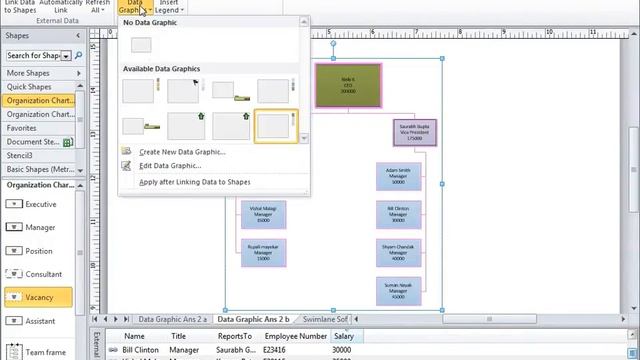This screenshot has height=360, width=640.
Task: Click Employee Number column header
Action: pos(296,336)
